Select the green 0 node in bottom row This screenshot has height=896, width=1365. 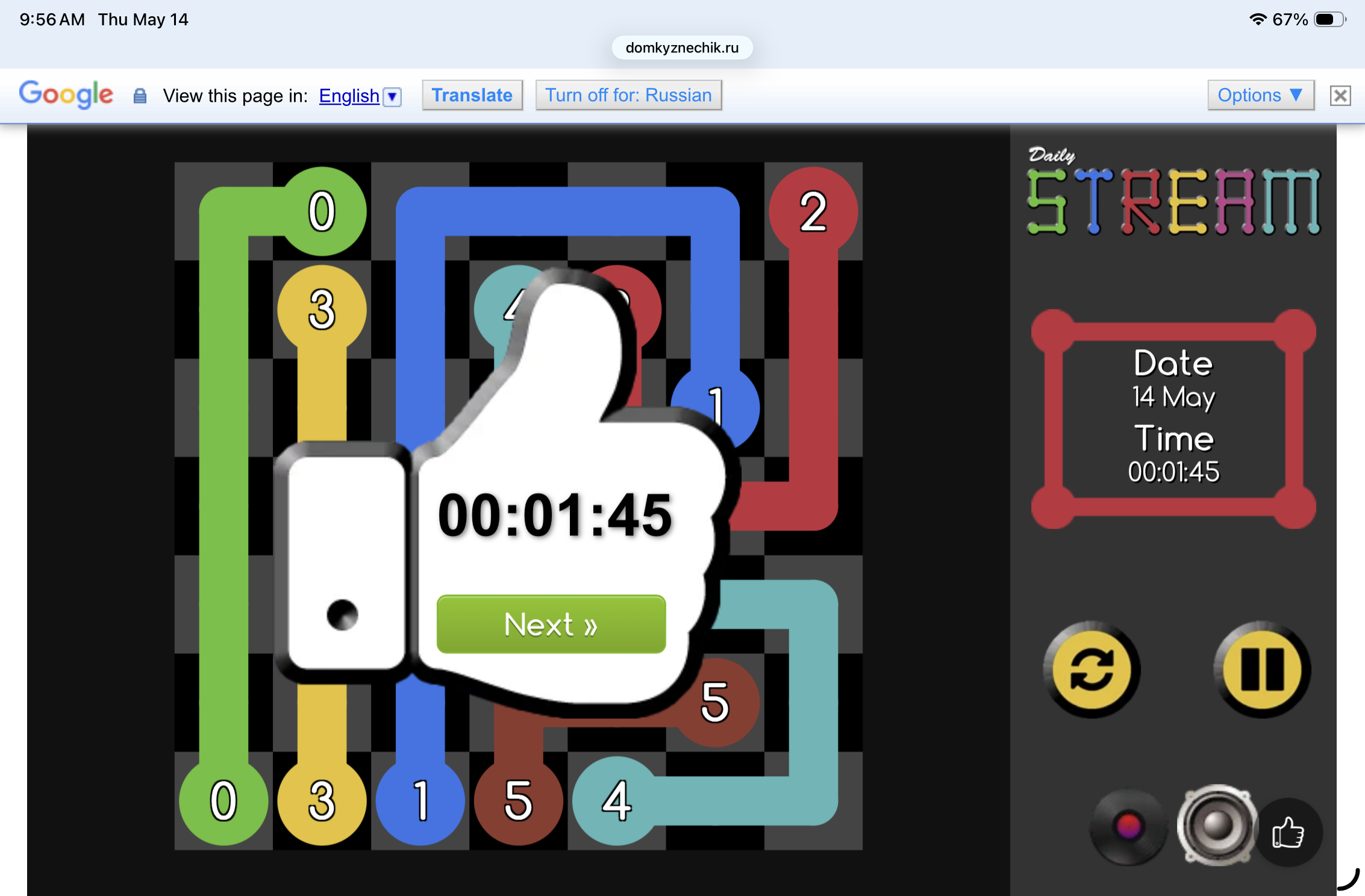click(223, 801)
